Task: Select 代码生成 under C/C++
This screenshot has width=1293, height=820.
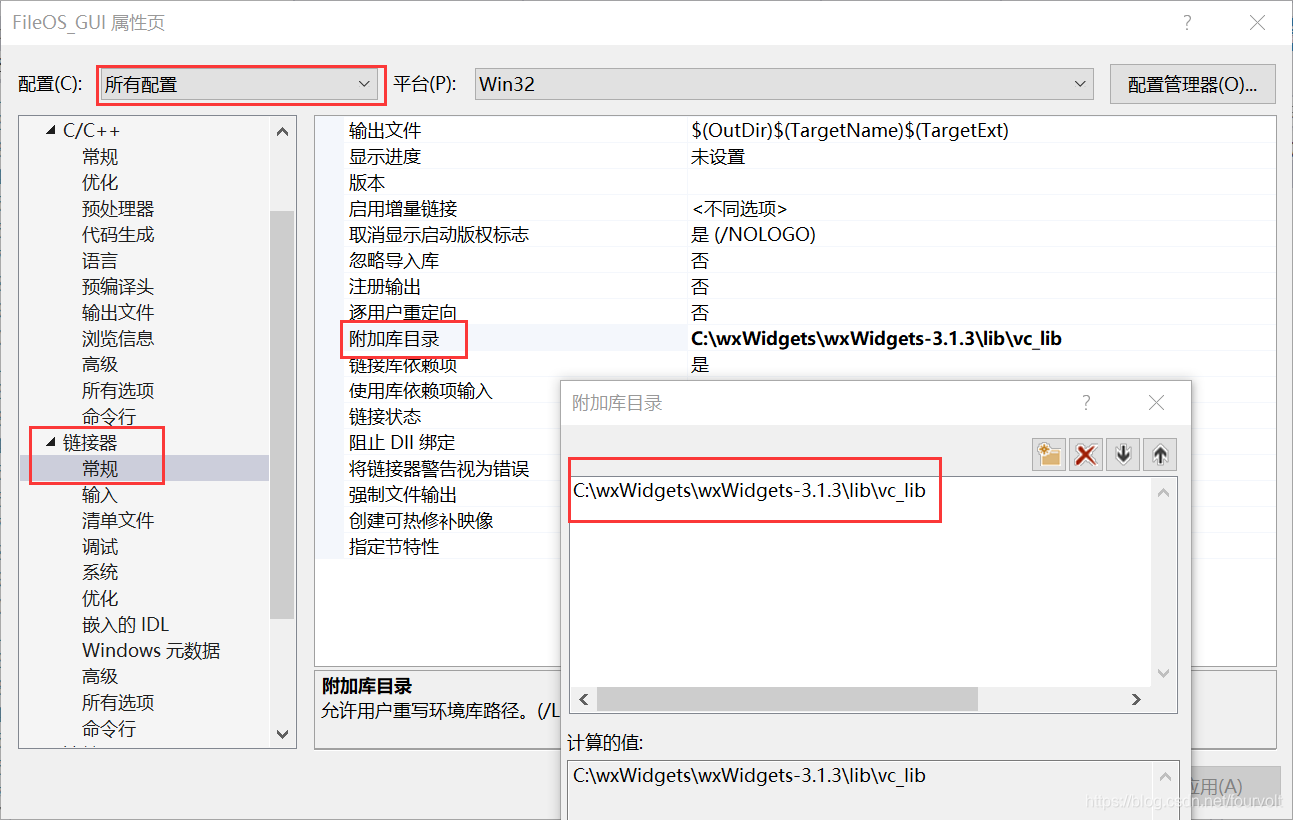Action: coord(118,235)
